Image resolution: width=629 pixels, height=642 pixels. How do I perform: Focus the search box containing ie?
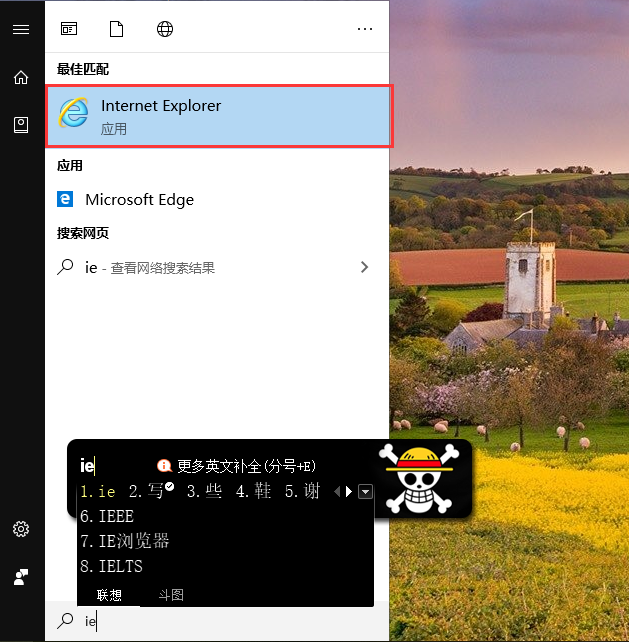217,621
